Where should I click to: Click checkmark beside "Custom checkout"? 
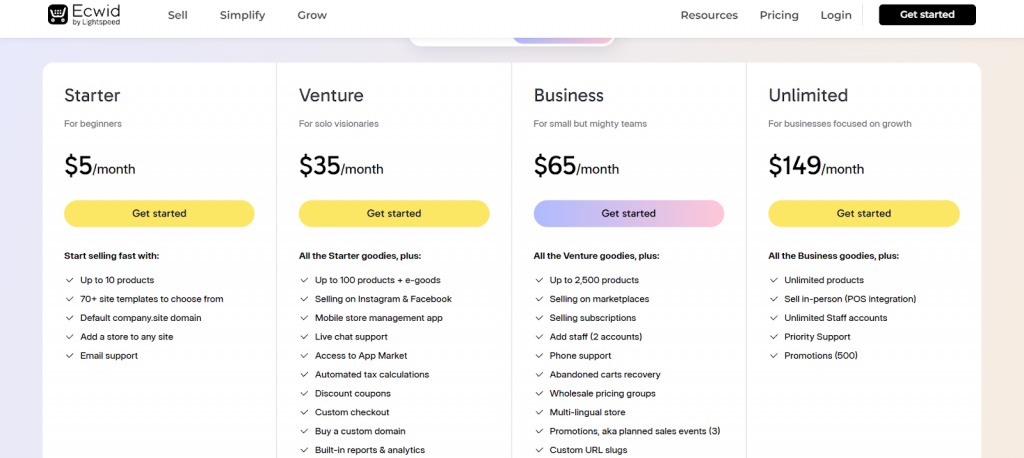coord(304,413)
